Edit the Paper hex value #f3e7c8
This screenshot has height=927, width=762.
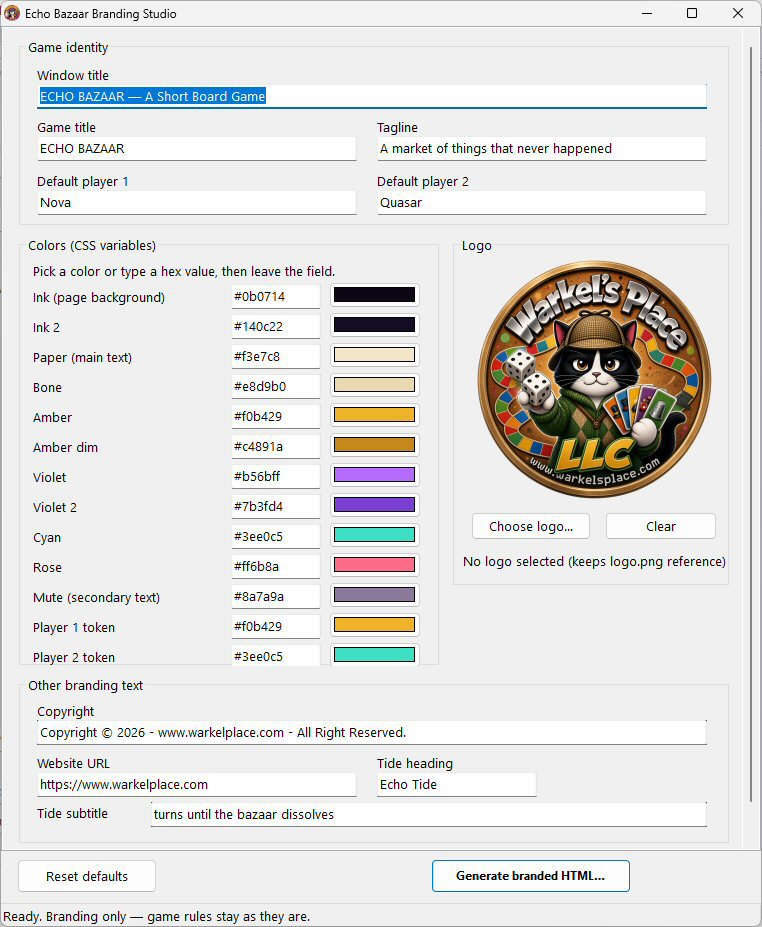[x=275, y=356]
